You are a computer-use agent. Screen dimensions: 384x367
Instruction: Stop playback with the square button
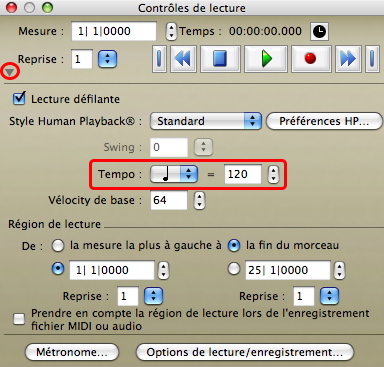tap(220, 59)
